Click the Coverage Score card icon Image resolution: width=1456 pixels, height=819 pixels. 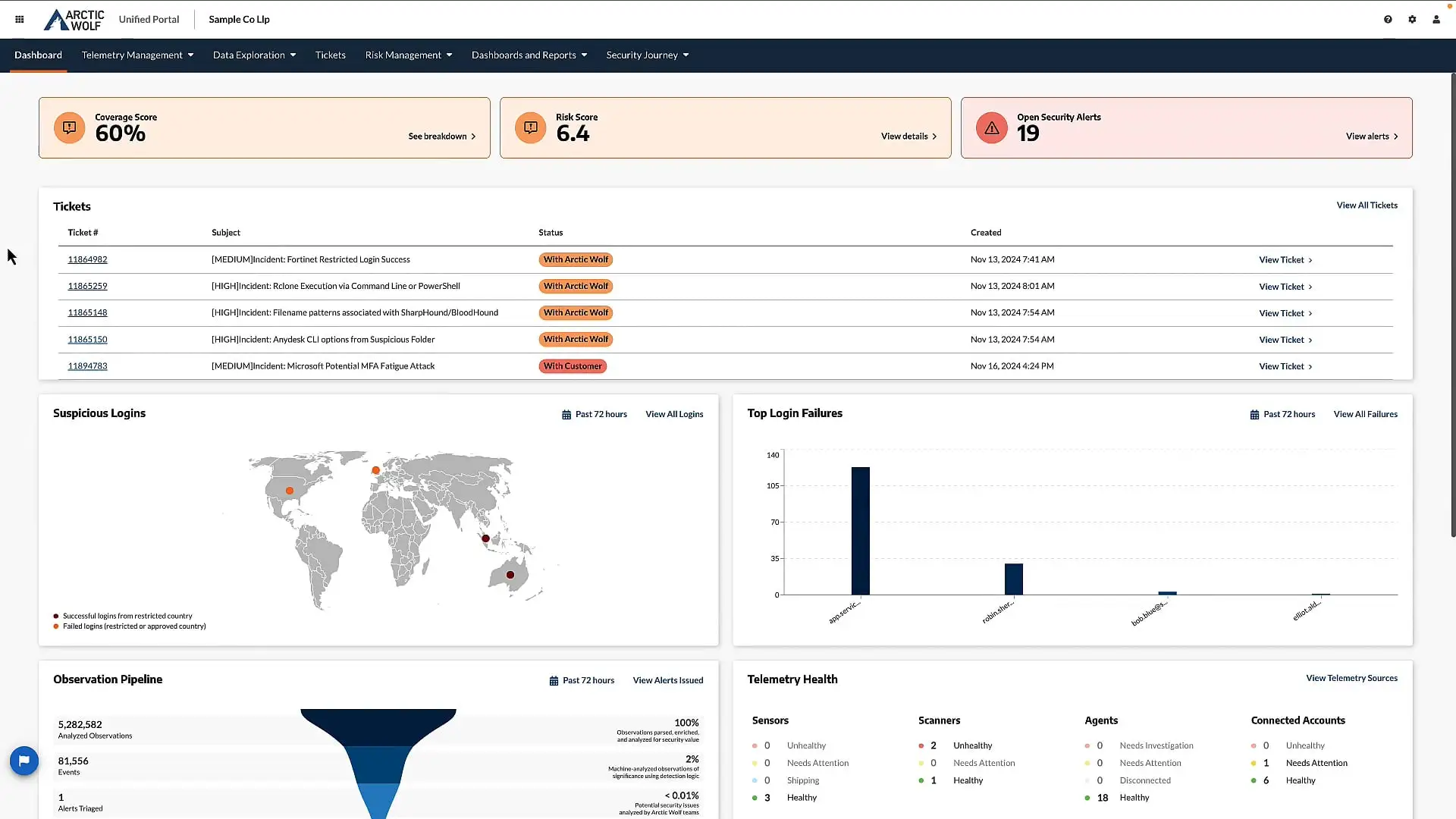click(x=69, y=127)
